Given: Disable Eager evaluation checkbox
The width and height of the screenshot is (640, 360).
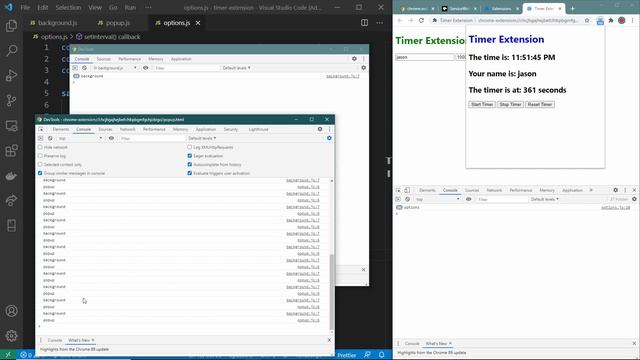Looking at the screenshot, I should [189, 156].
